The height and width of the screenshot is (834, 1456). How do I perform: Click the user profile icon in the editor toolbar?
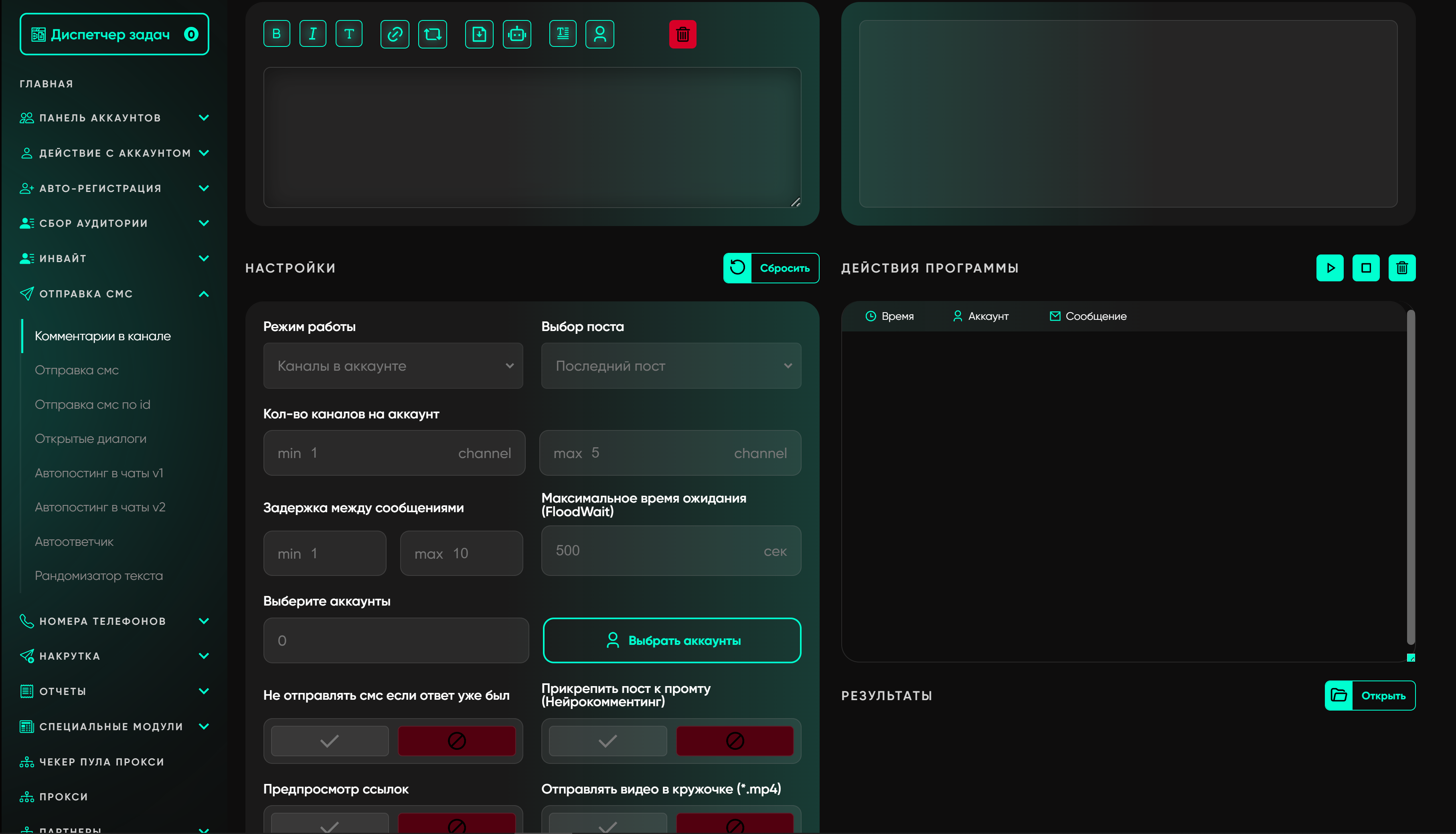(x=599, y=34)
